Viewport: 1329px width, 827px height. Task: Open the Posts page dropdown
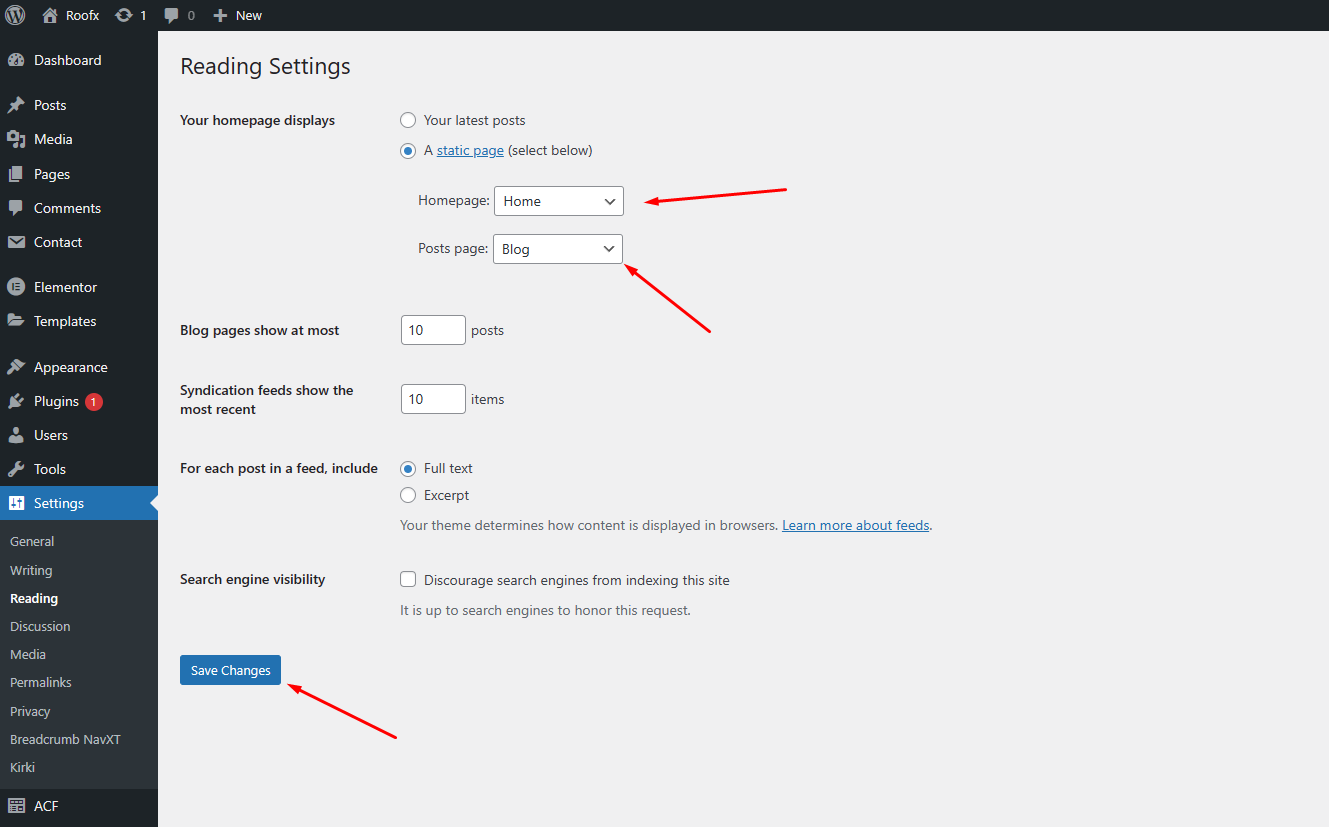click(557, 249)
